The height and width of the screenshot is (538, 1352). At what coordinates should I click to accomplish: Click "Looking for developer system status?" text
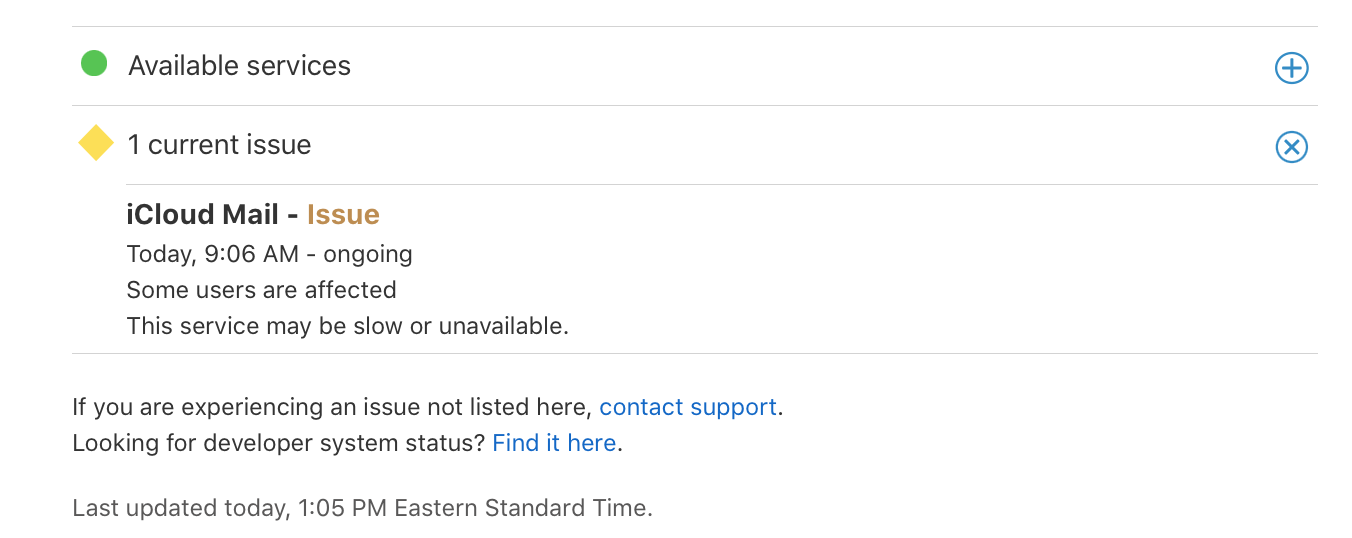coord(278,443)
